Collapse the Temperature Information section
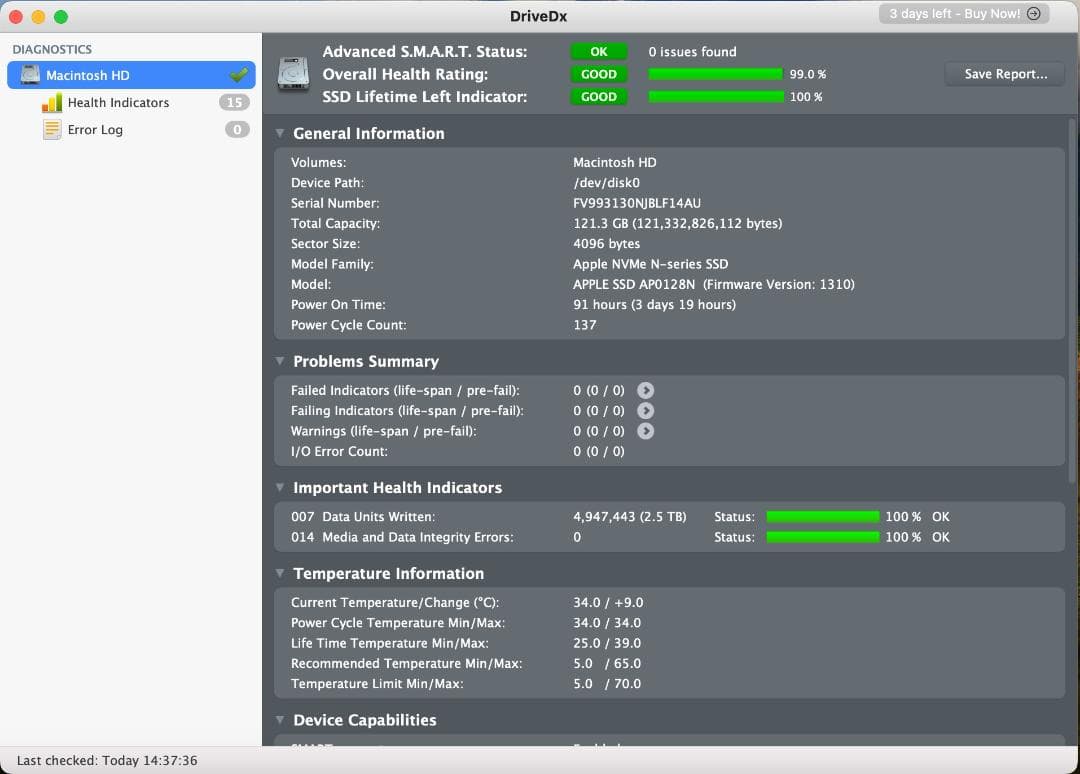 (x=279, y=573)
